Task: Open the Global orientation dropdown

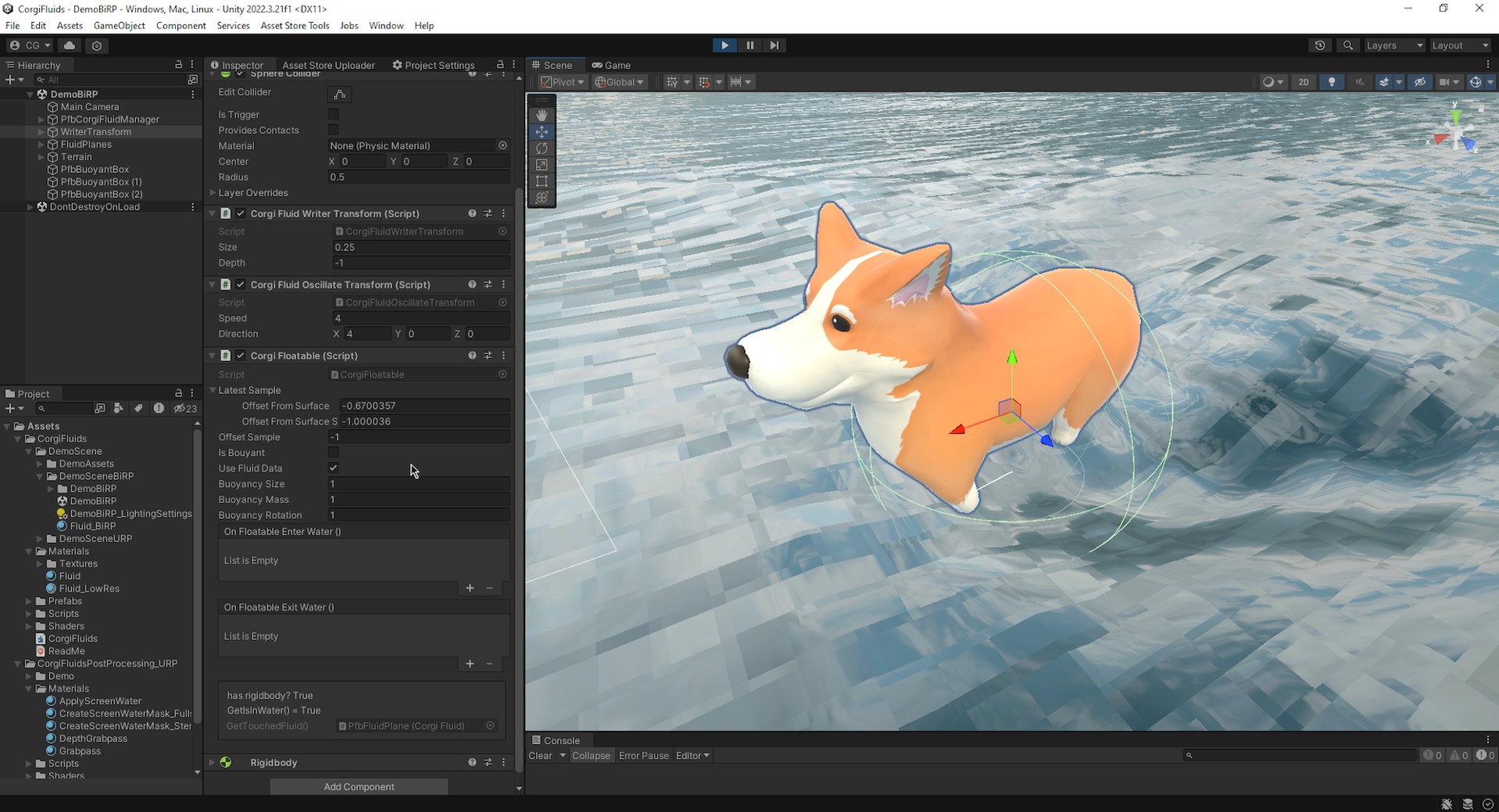Action: (619, 82)
